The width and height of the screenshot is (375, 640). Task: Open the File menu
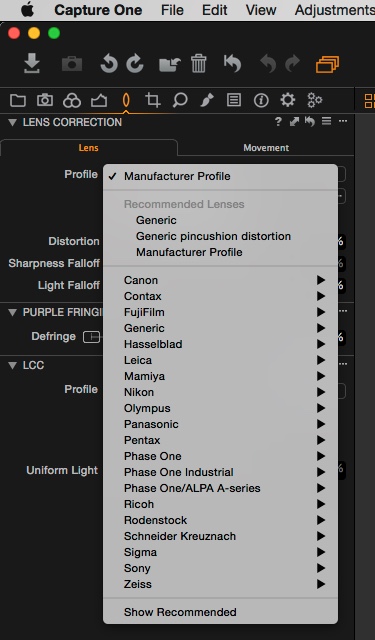coord(172,10)
